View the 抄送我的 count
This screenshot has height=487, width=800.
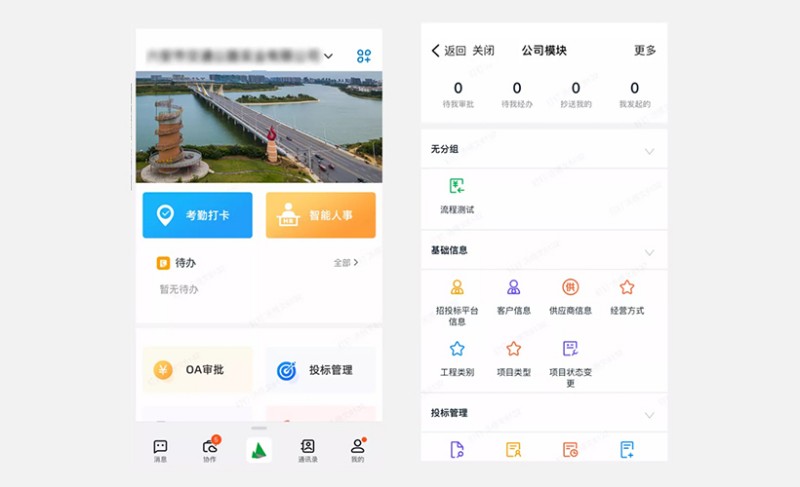click(x=576, y=95)
